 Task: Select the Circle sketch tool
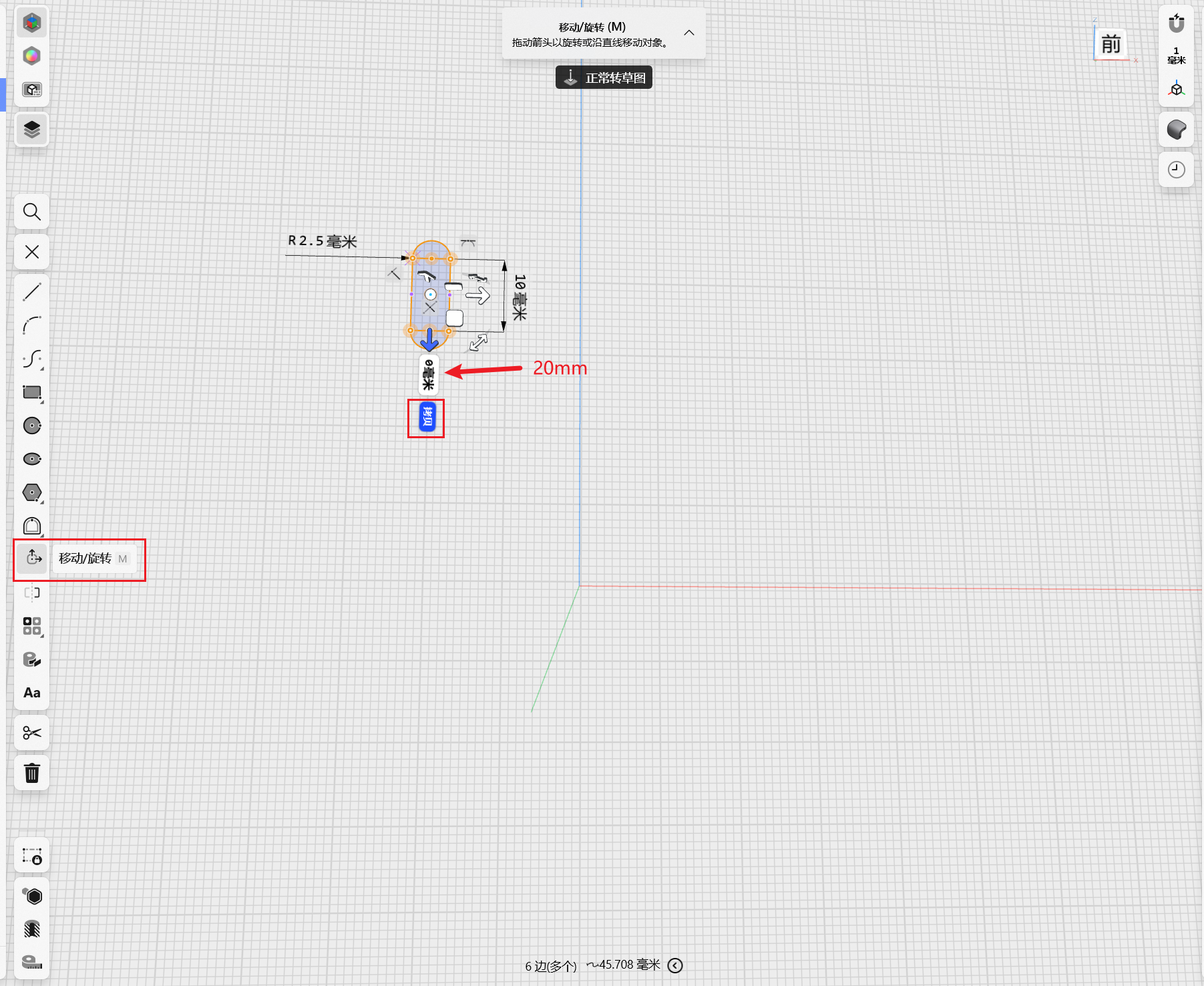31,426
